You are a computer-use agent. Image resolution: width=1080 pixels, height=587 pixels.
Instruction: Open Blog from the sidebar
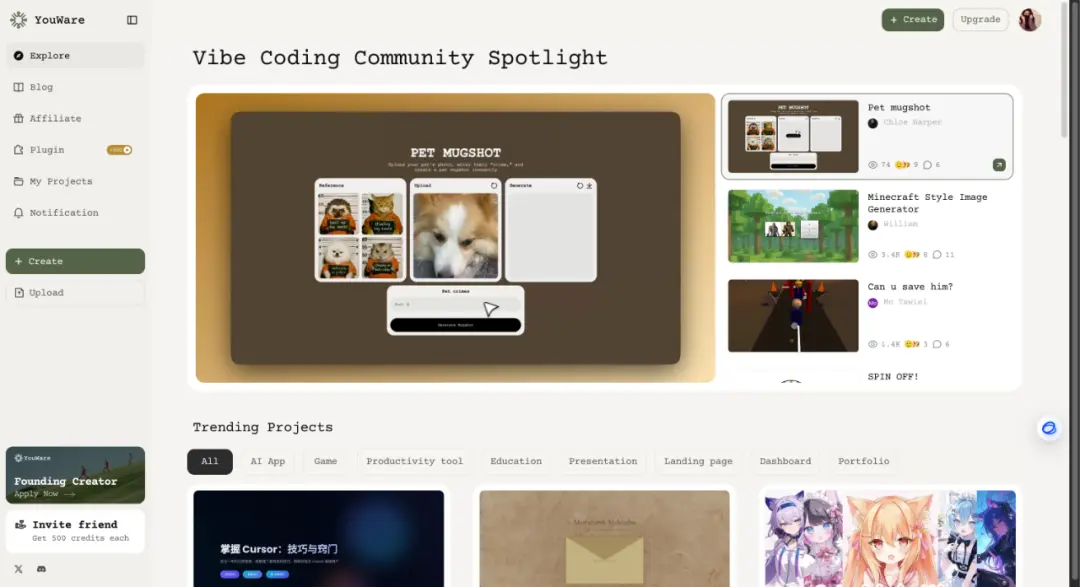point(75,87)
